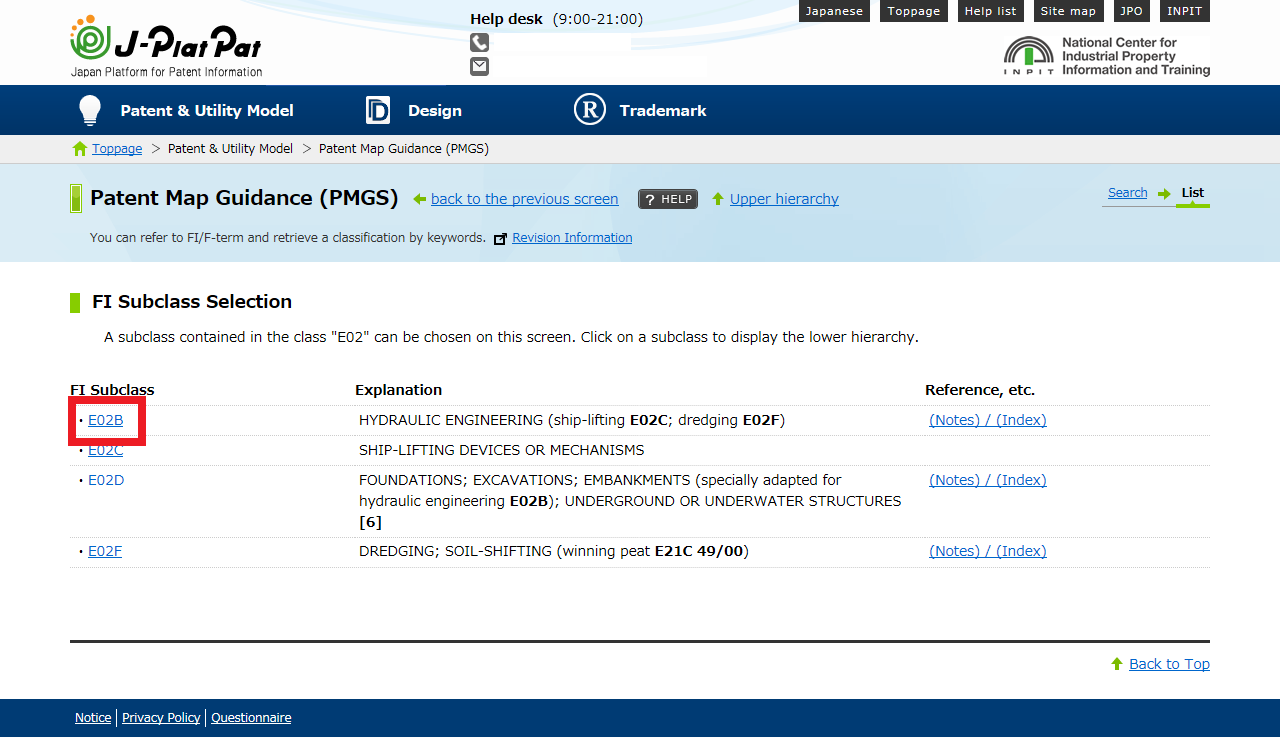Image resolution: width=1280 pixels, height=738 pixels.
Task: Click the green home icon in breadcrumb
Action: pyautogui.click(x=80, y=149)
